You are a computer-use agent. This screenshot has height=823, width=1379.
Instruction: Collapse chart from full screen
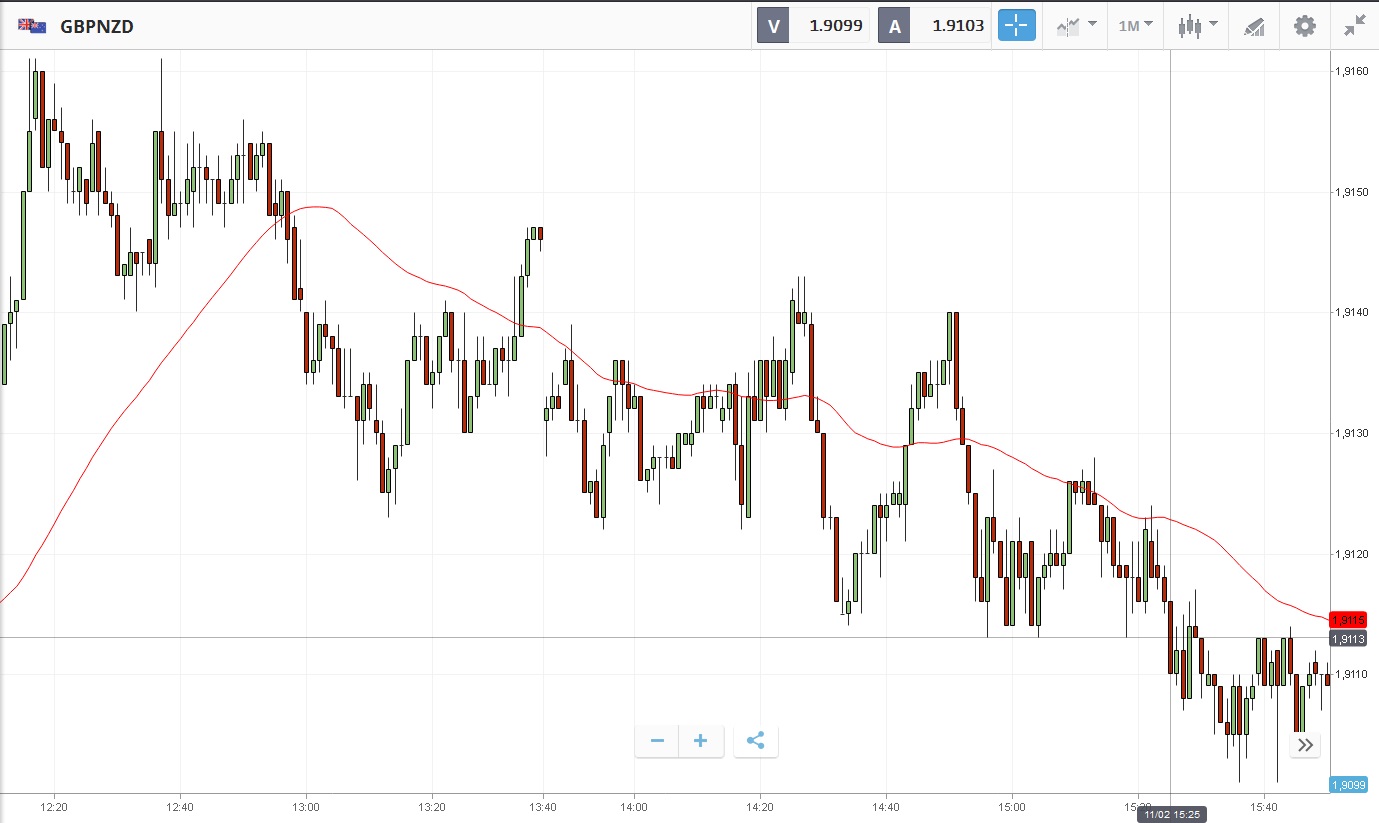click(x=1355, y=26)
